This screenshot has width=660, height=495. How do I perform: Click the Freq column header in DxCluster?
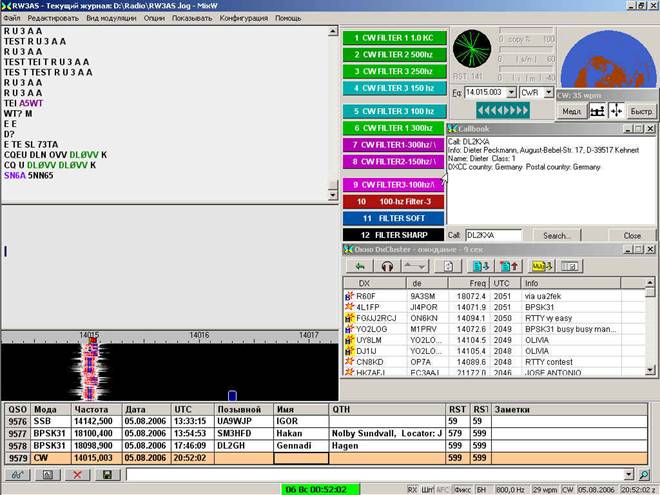tap(469, 283)
